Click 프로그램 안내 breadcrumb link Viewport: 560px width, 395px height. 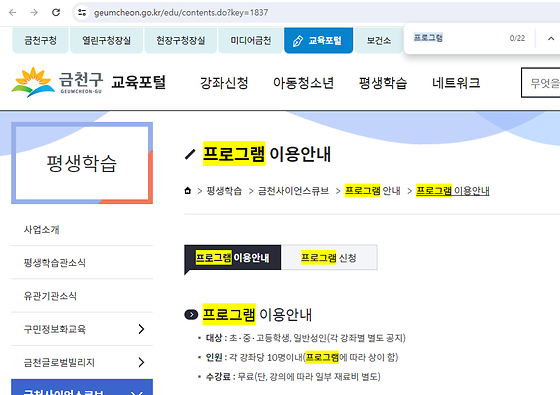click(372, 191)
